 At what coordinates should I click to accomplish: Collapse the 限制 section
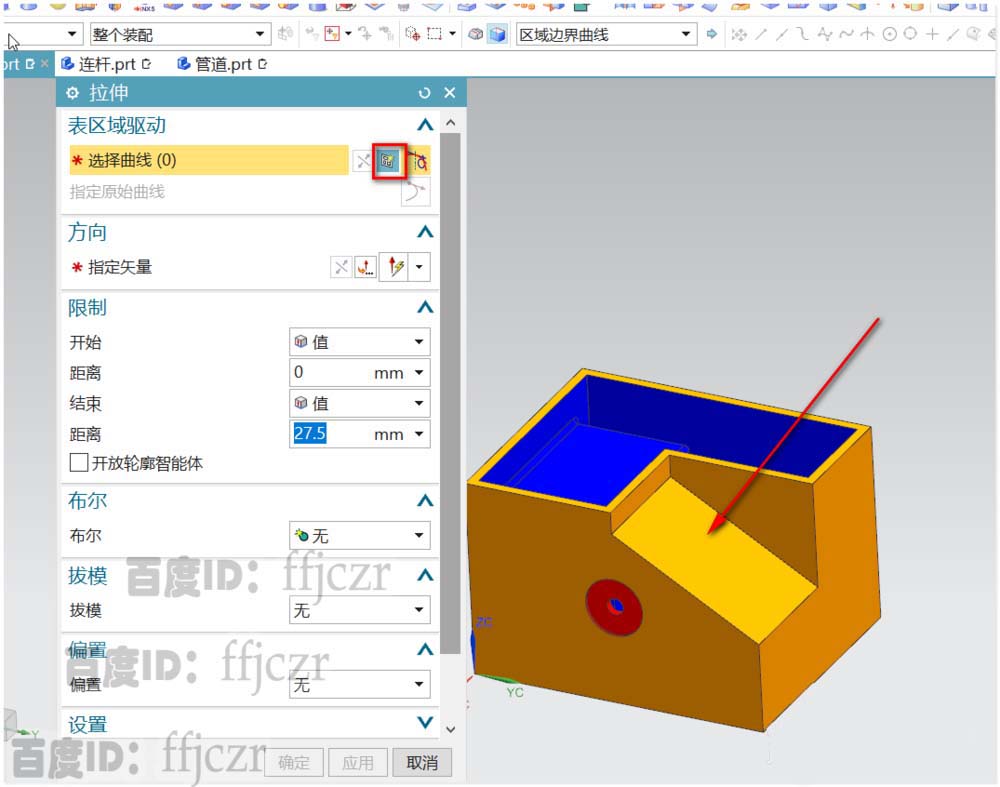(x=425, y=307)
